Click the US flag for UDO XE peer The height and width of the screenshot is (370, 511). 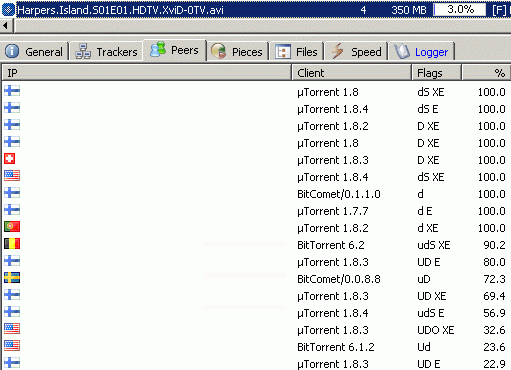pyautogui.click(x=12, y=328)
